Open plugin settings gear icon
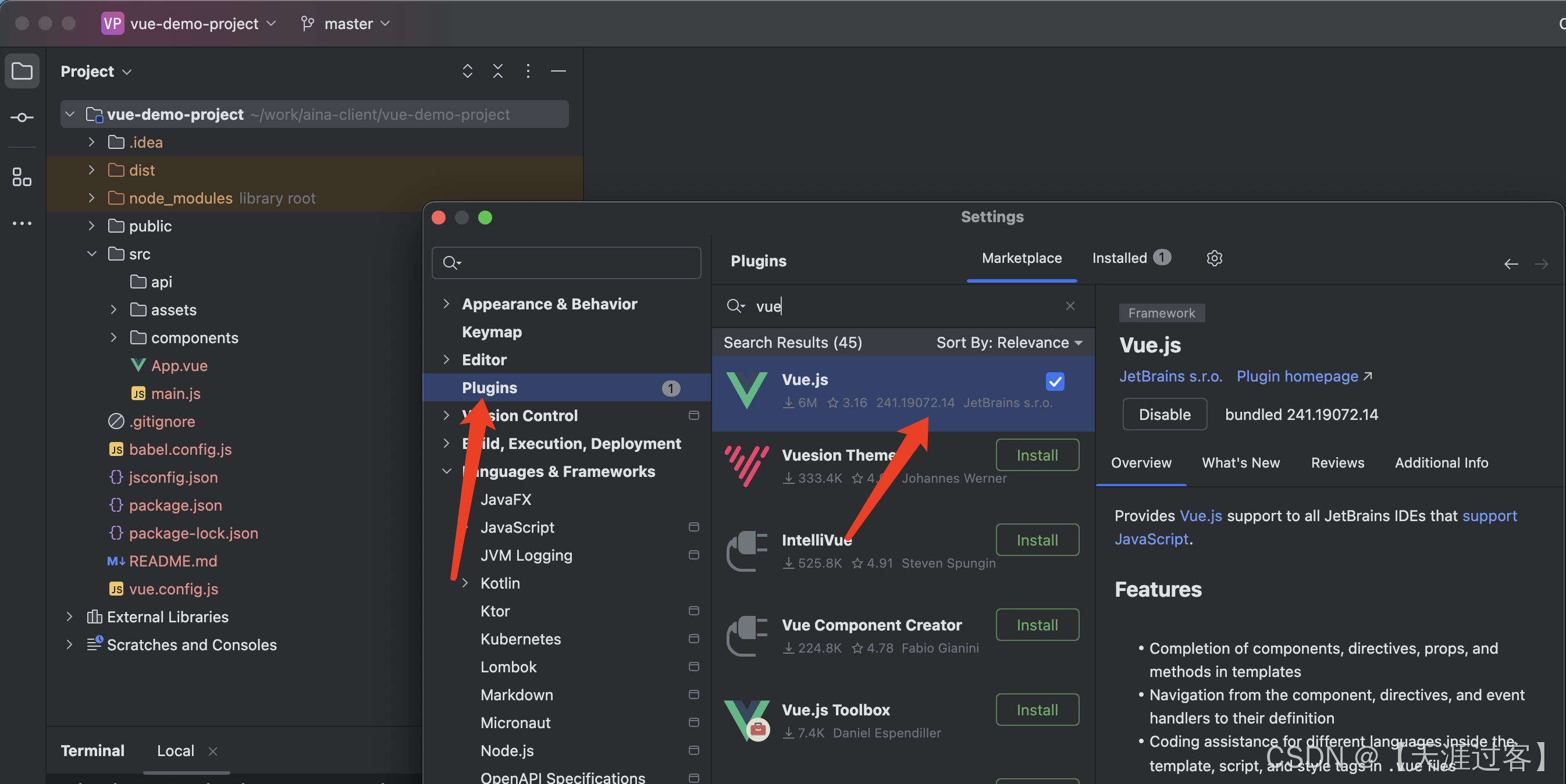 (1214, 258)
